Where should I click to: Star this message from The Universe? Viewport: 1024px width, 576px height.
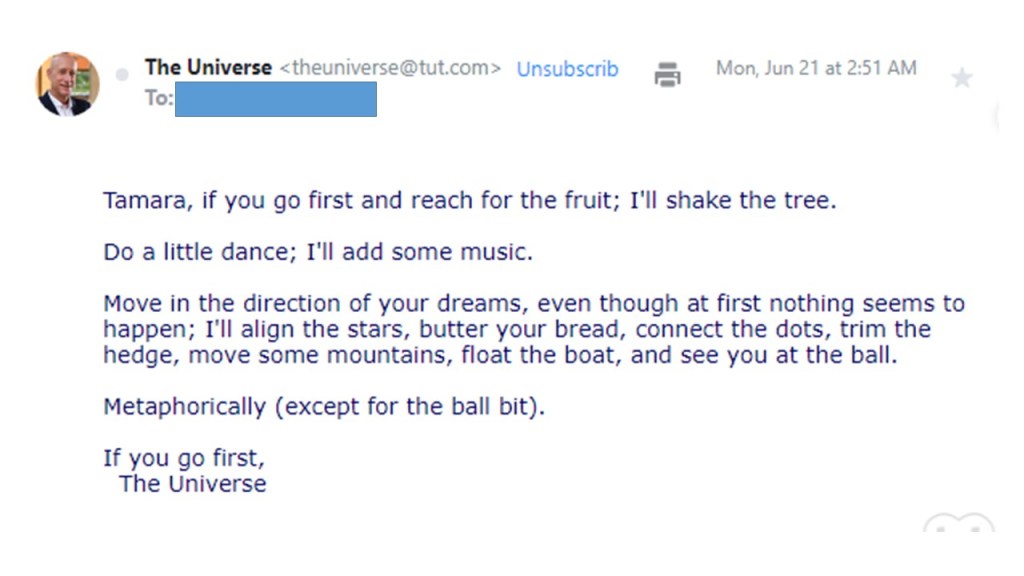[x=961, y=78]
